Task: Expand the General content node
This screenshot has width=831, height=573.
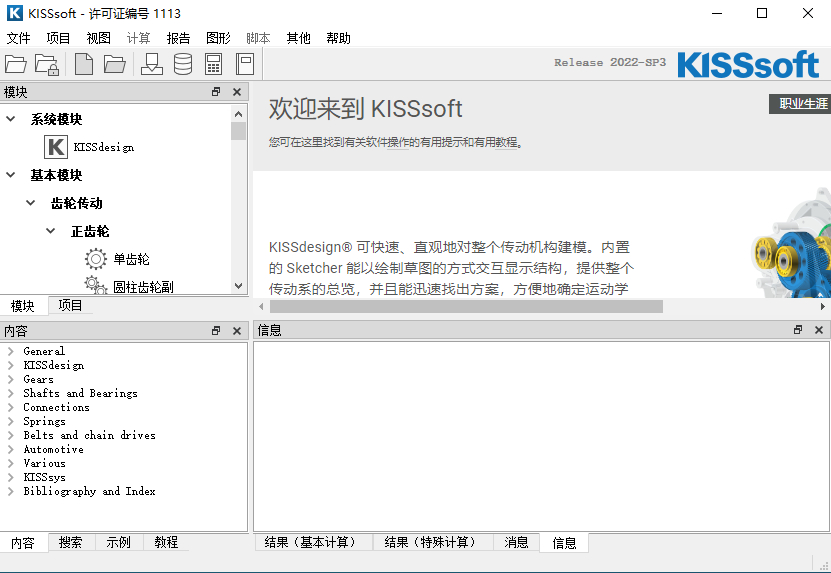Action: [11, 351]
